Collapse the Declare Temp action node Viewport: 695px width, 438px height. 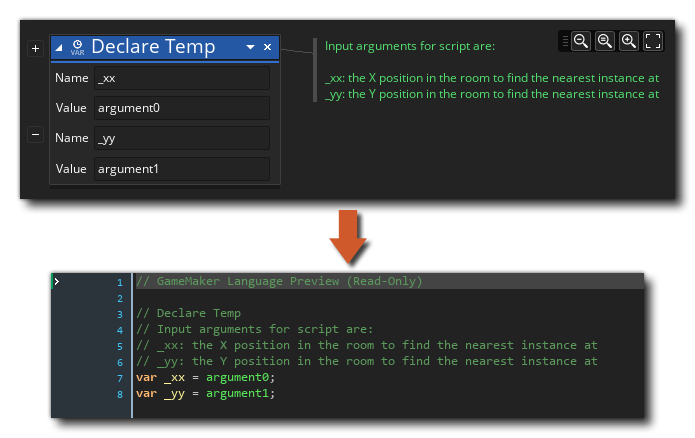[x=60, y=47]
